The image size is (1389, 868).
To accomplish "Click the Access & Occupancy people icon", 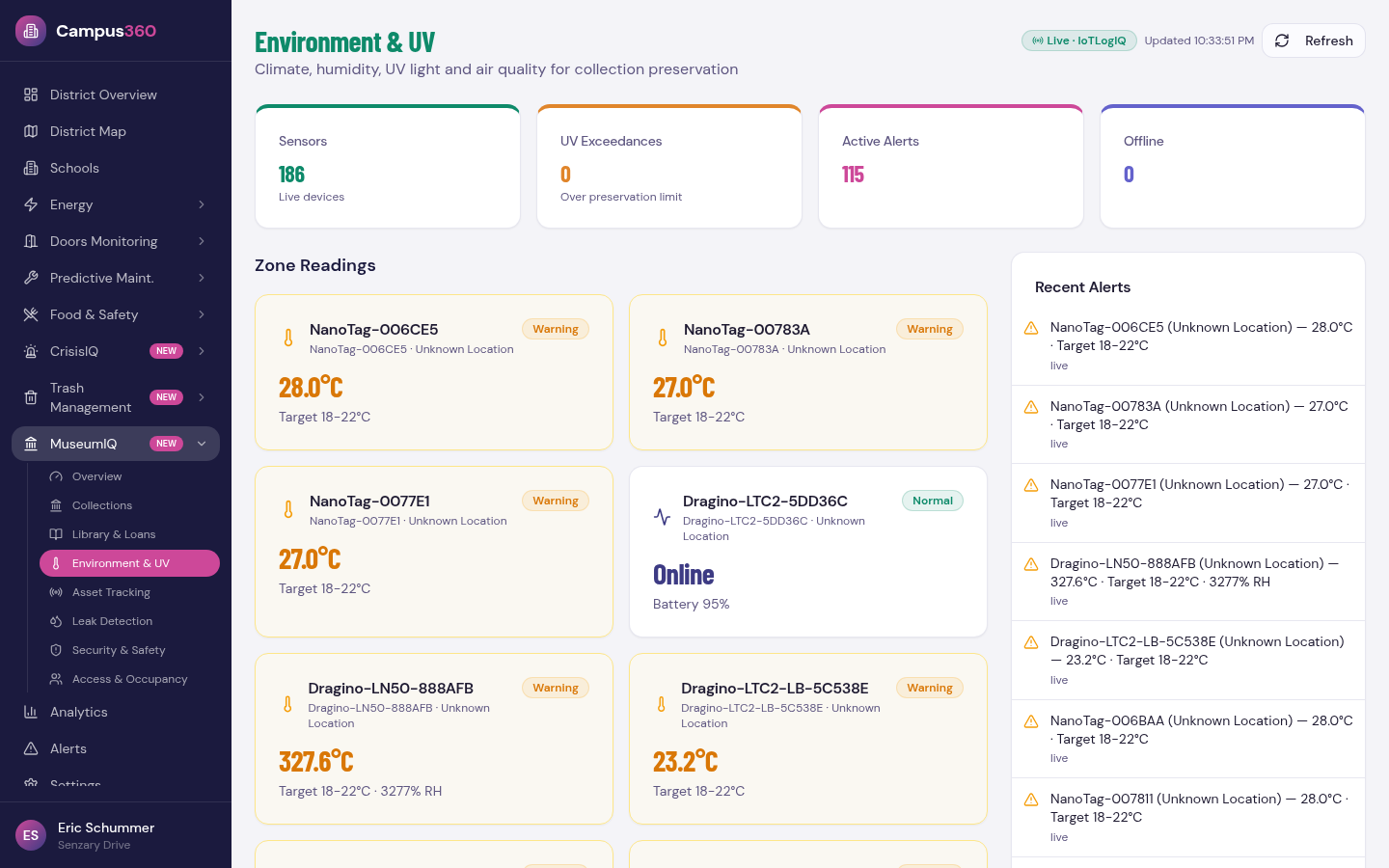I will 56,679.
